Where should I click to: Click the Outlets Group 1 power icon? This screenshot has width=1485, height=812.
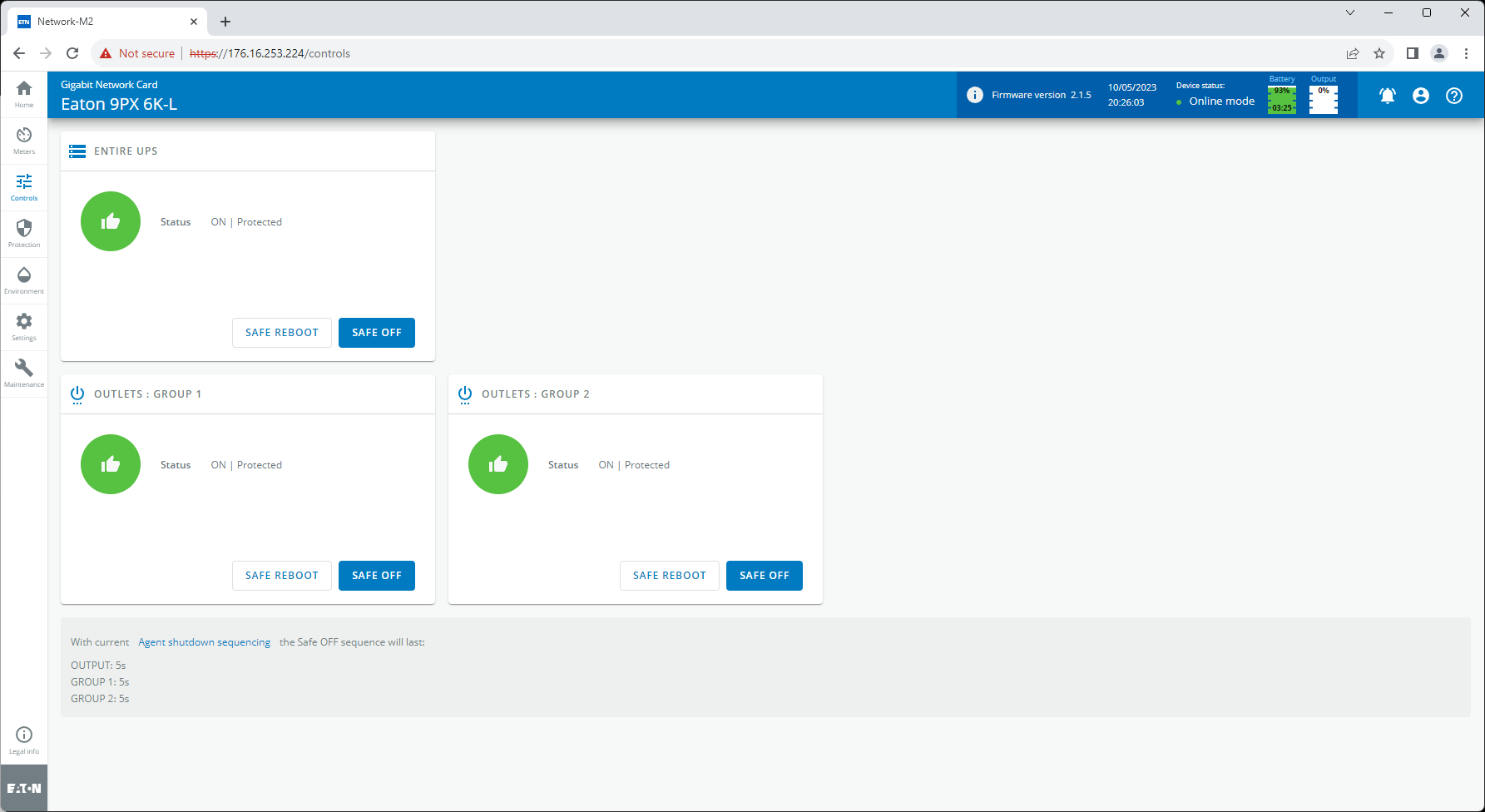[x=77, y=394]
